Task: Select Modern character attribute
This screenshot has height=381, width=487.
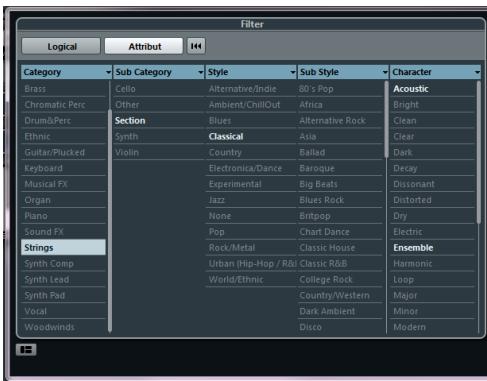Action: pos(433,327)
